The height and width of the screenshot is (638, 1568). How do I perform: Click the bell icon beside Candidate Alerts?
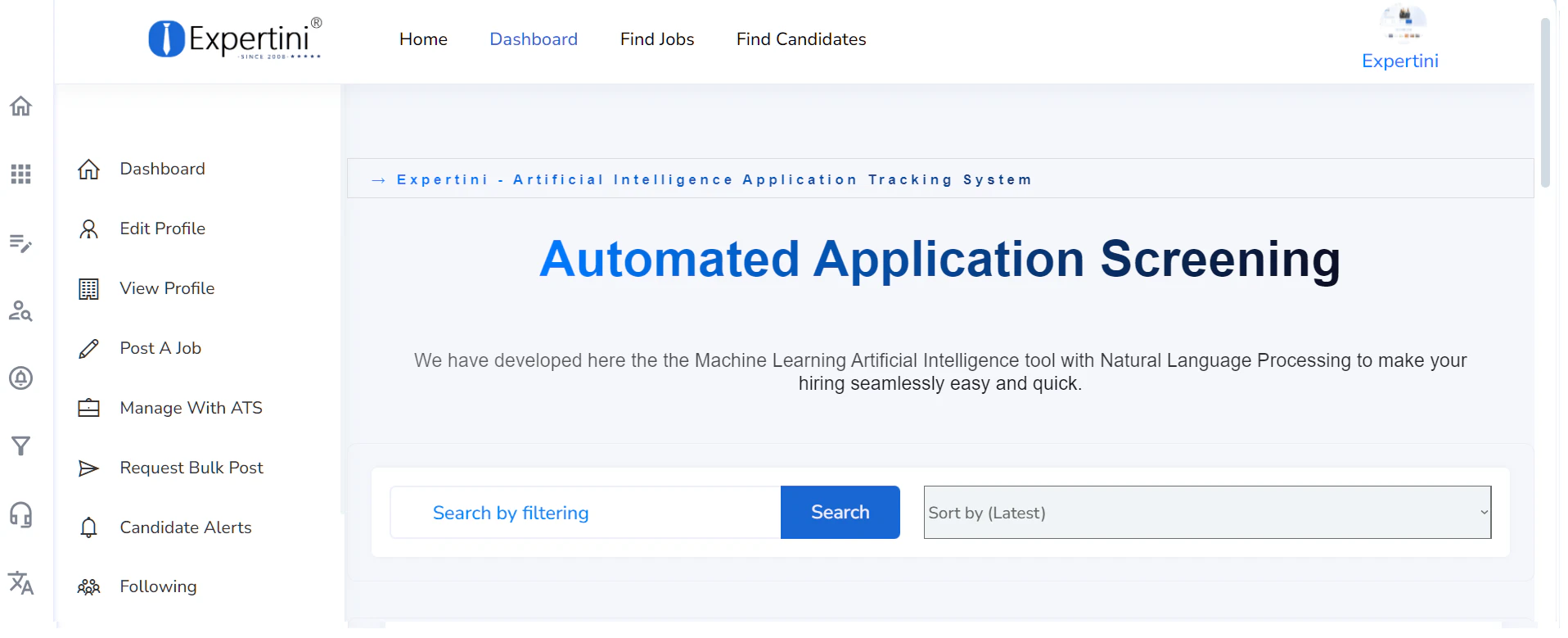tap(88, 527)
